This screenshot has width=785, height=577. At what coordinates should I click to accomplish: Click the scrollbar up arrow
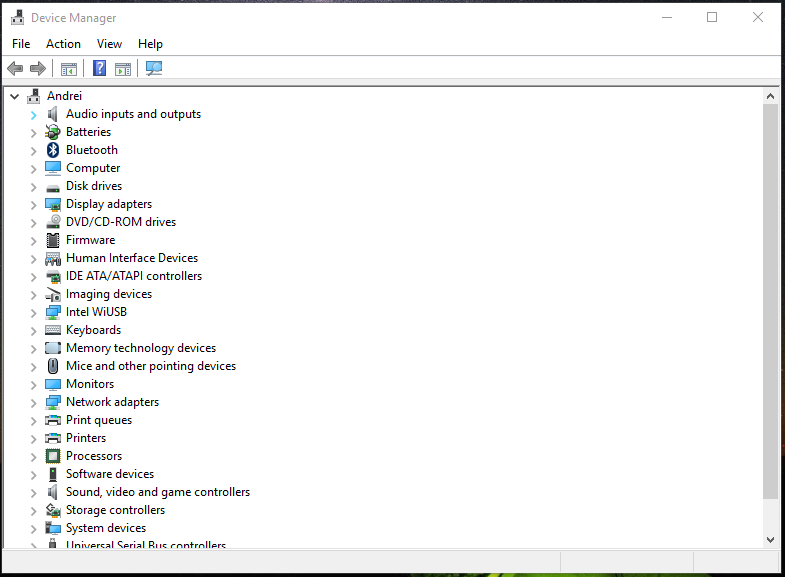(770, 96)
